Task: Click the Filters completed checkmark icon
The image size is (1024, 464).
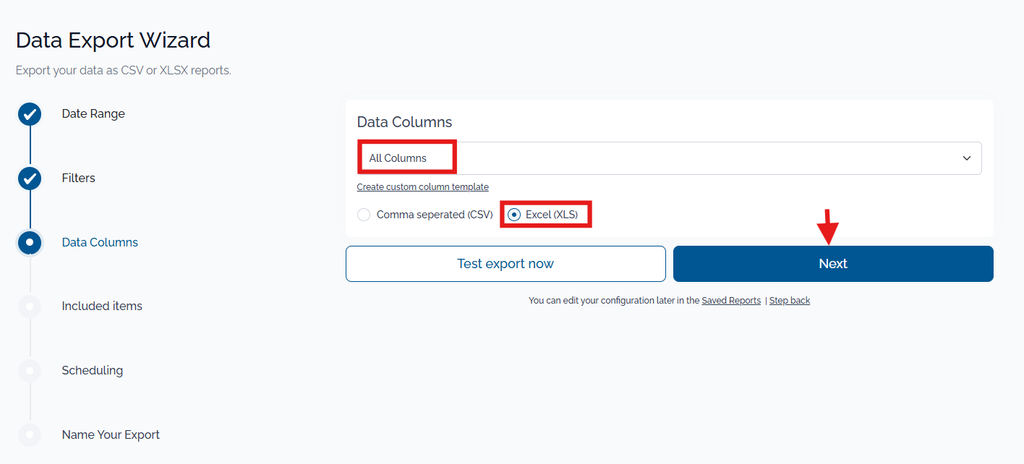Action: pyautogui.click(x=29, y=178)
